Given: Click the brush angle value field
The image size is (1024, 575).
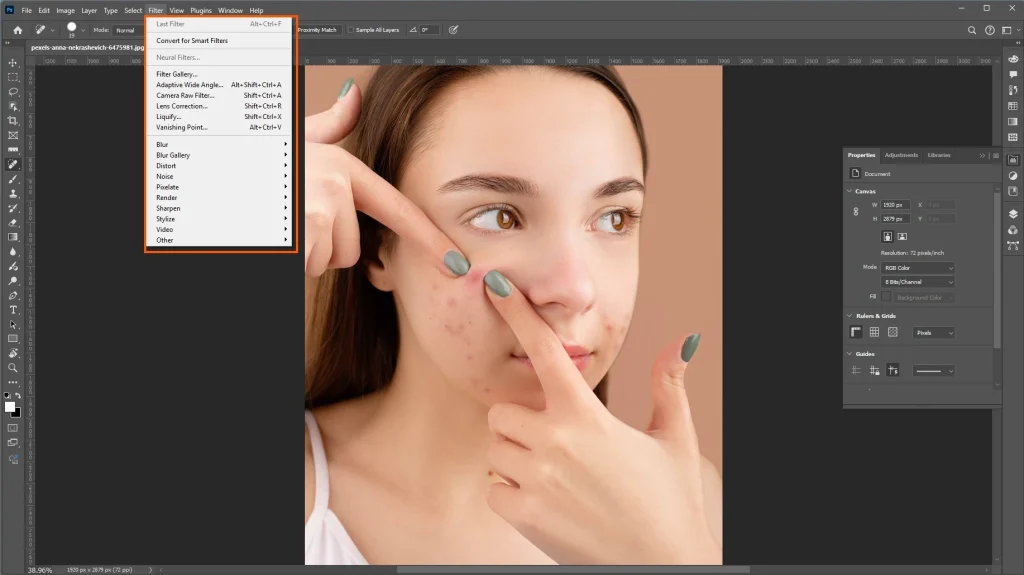Looking at the screenshot, I should 429,30.
